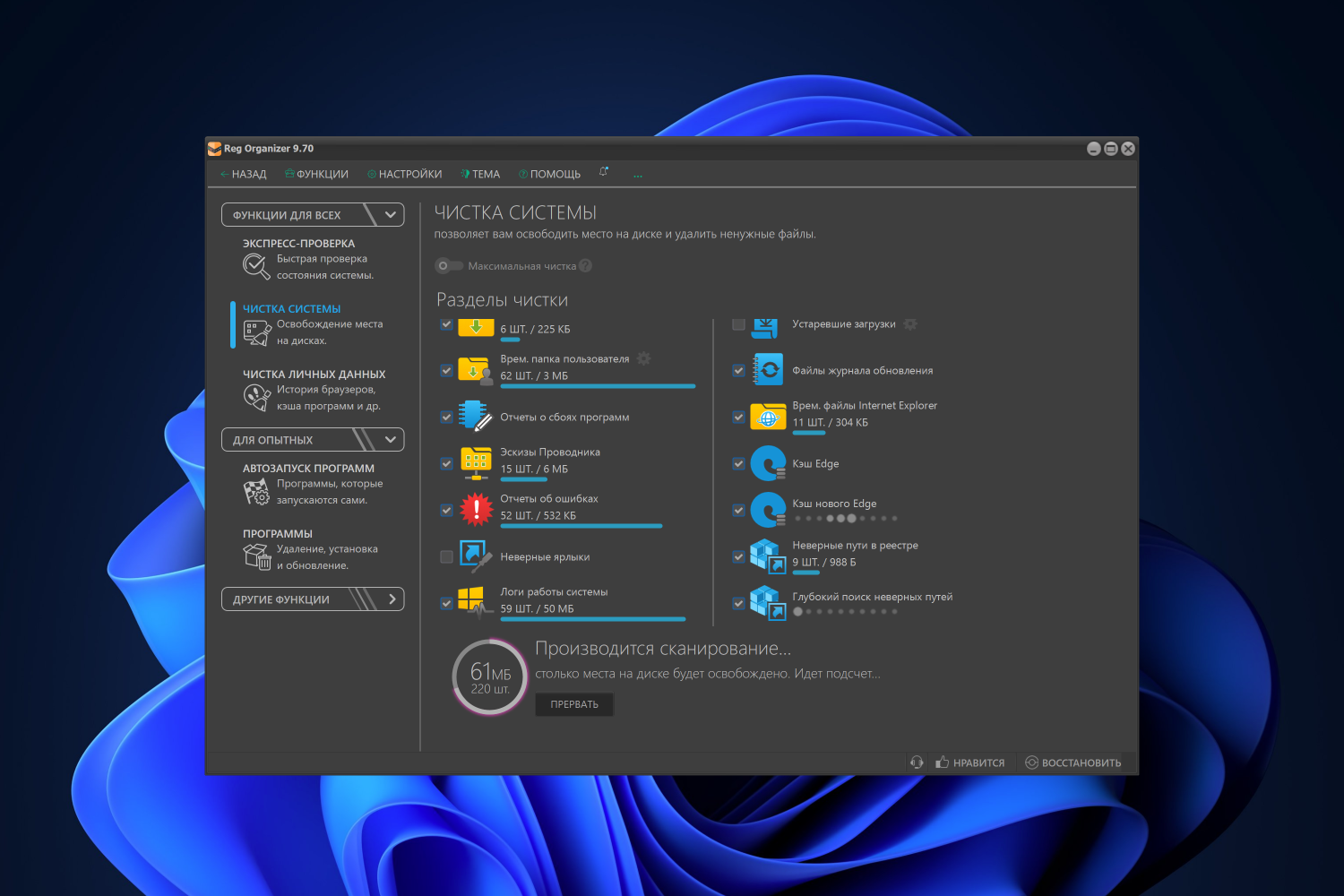
Task: Click the help icon beside Максимальная чистка
Action: click(x=585, y=266)
